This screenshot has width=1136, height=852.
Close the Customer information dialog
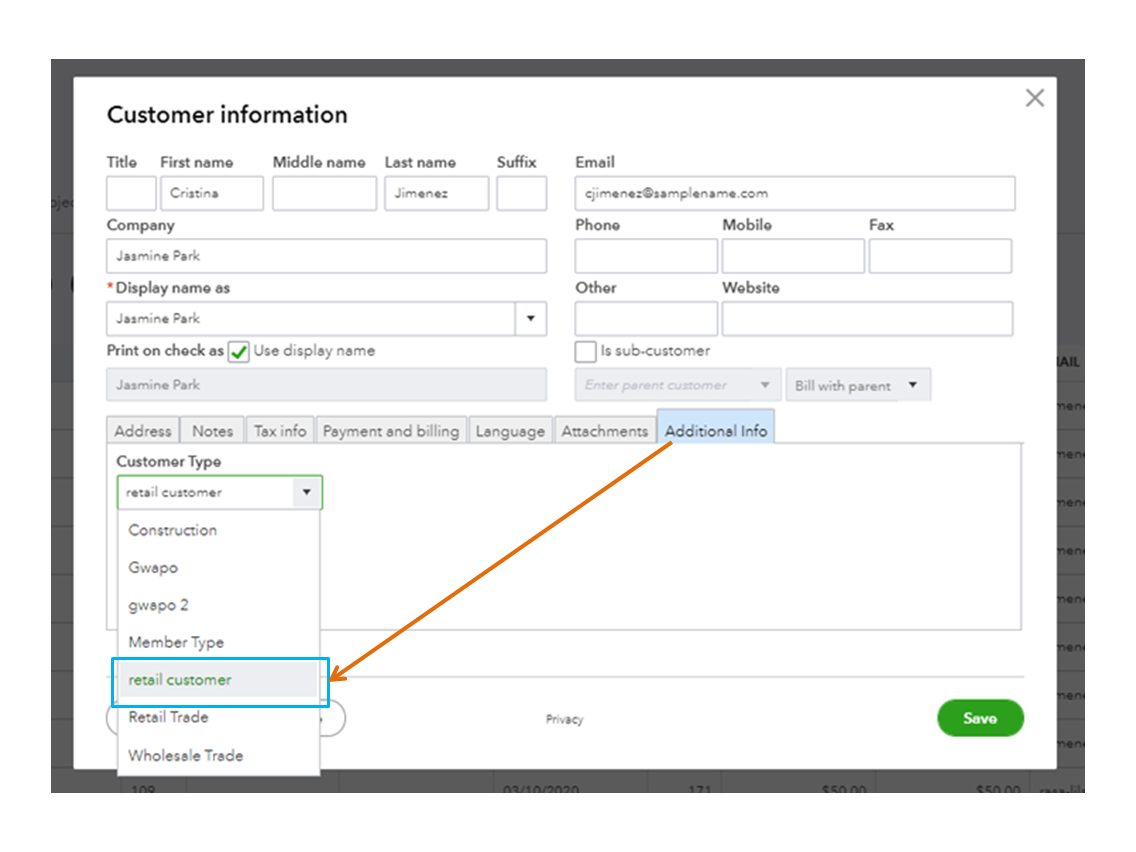[1034, 97]
